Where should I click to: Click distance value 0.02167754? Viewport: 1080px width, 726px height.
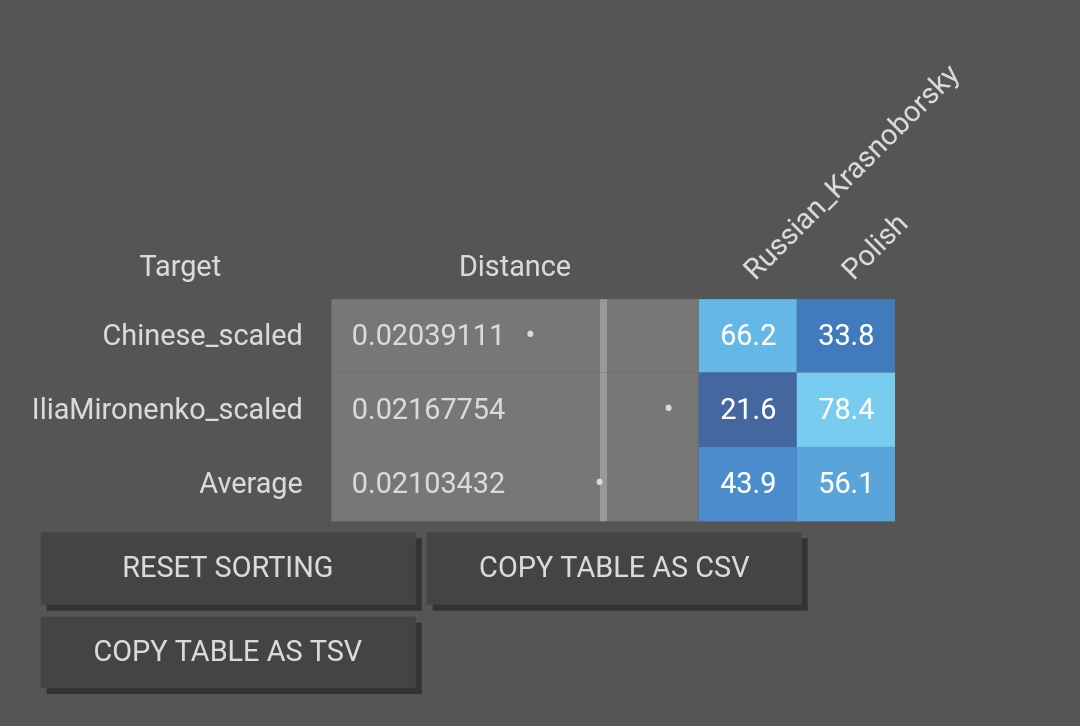point(428,409)
